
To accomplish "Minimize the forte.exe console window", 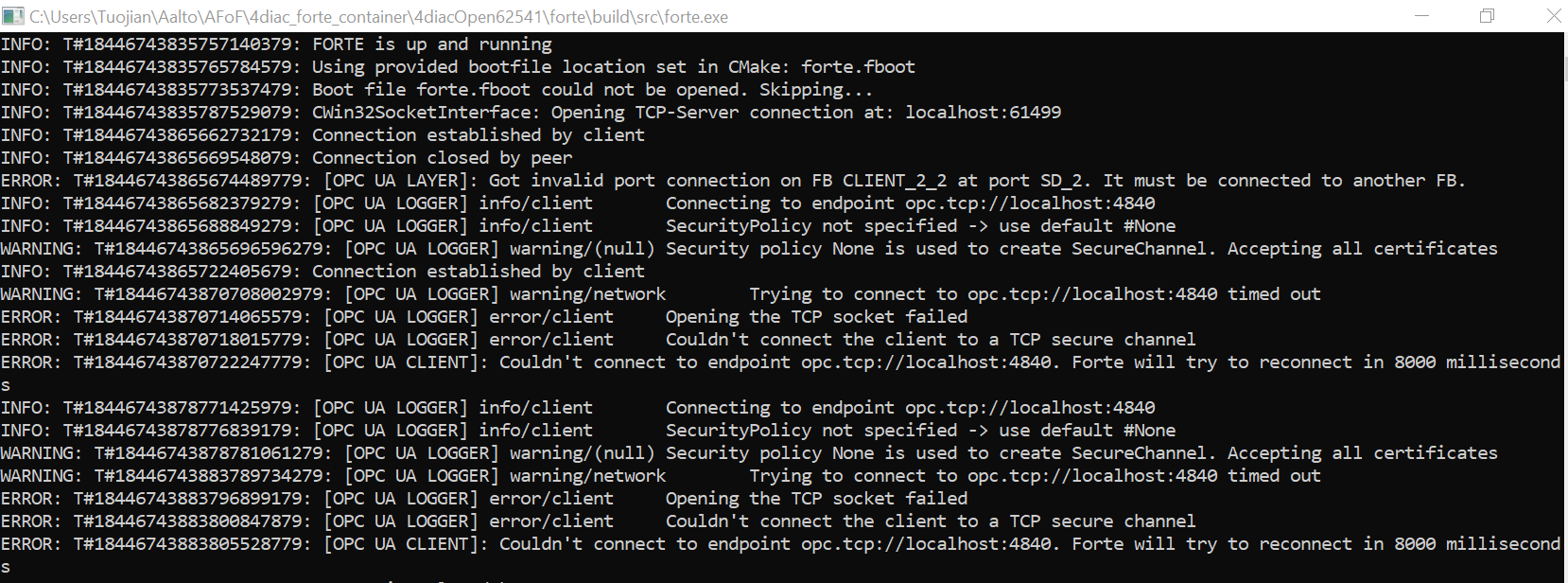I will click(x=1420, y=16).
